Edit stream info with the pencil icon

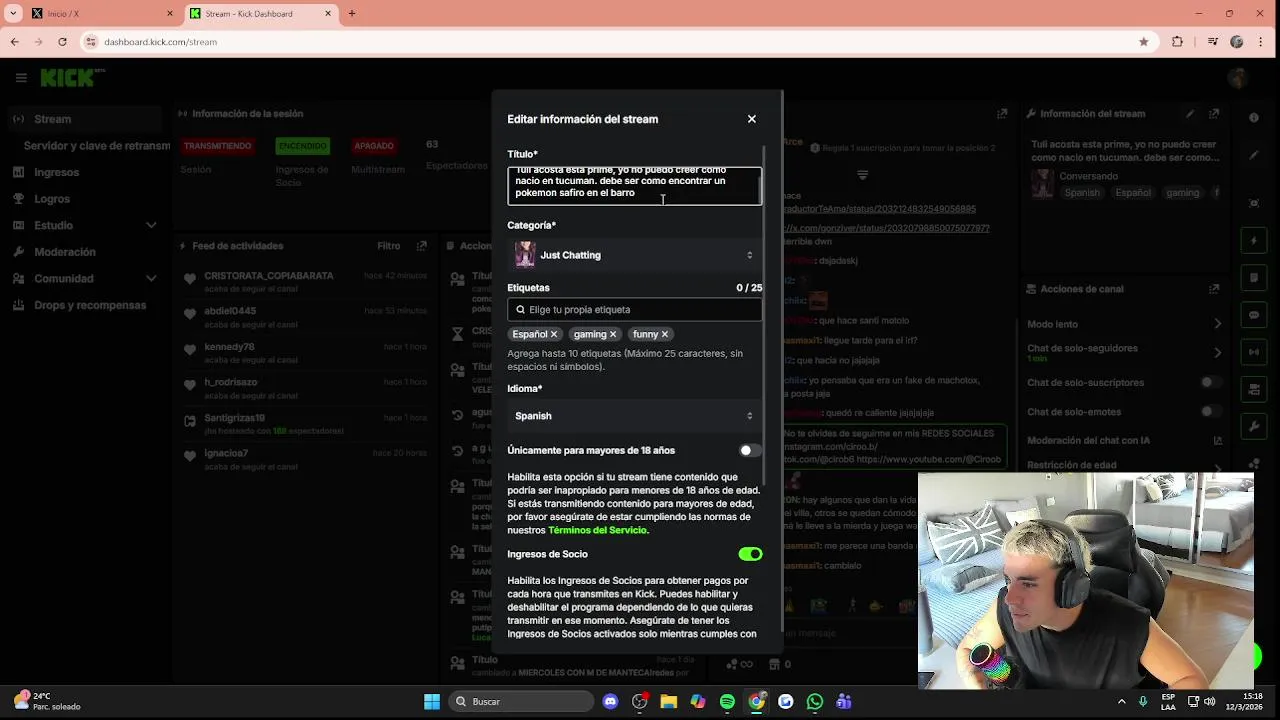tap(1190, 114)
